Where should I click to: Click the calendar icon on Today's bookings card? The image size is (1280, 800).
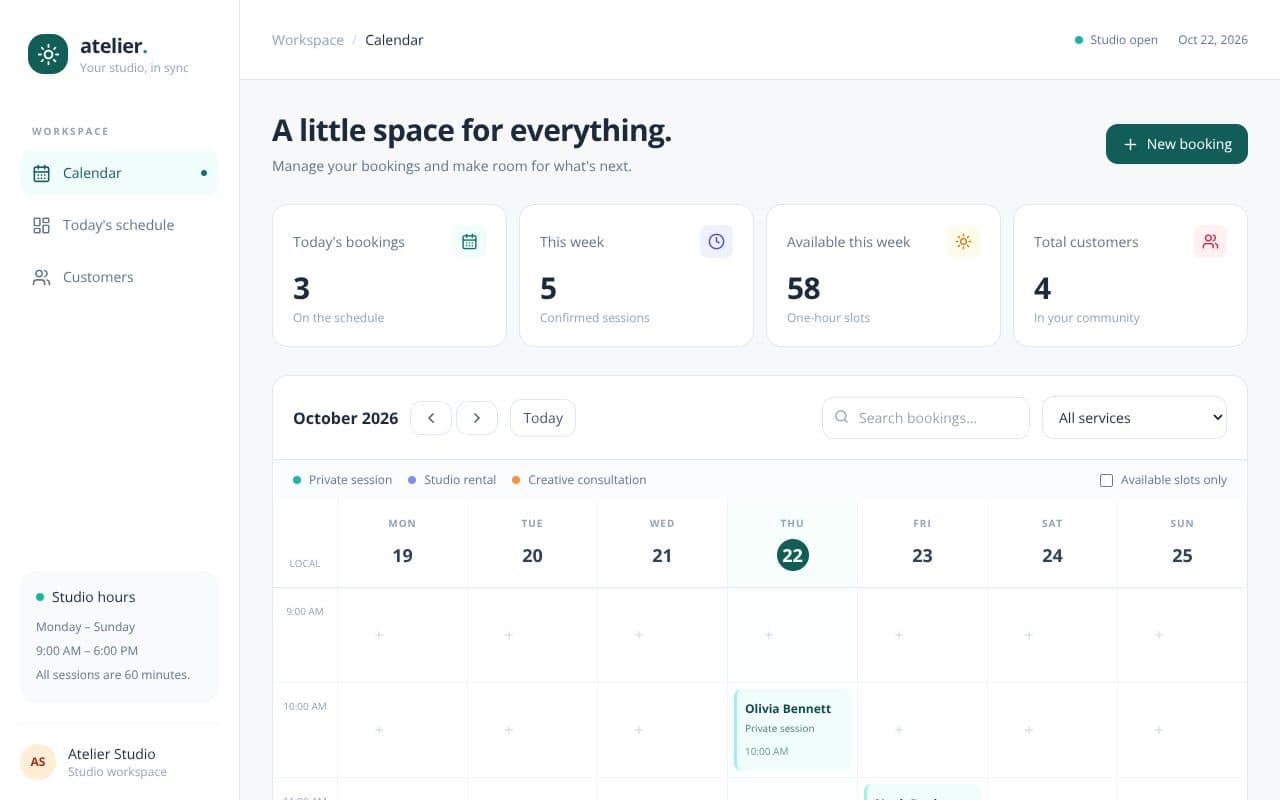coord(469,241)
